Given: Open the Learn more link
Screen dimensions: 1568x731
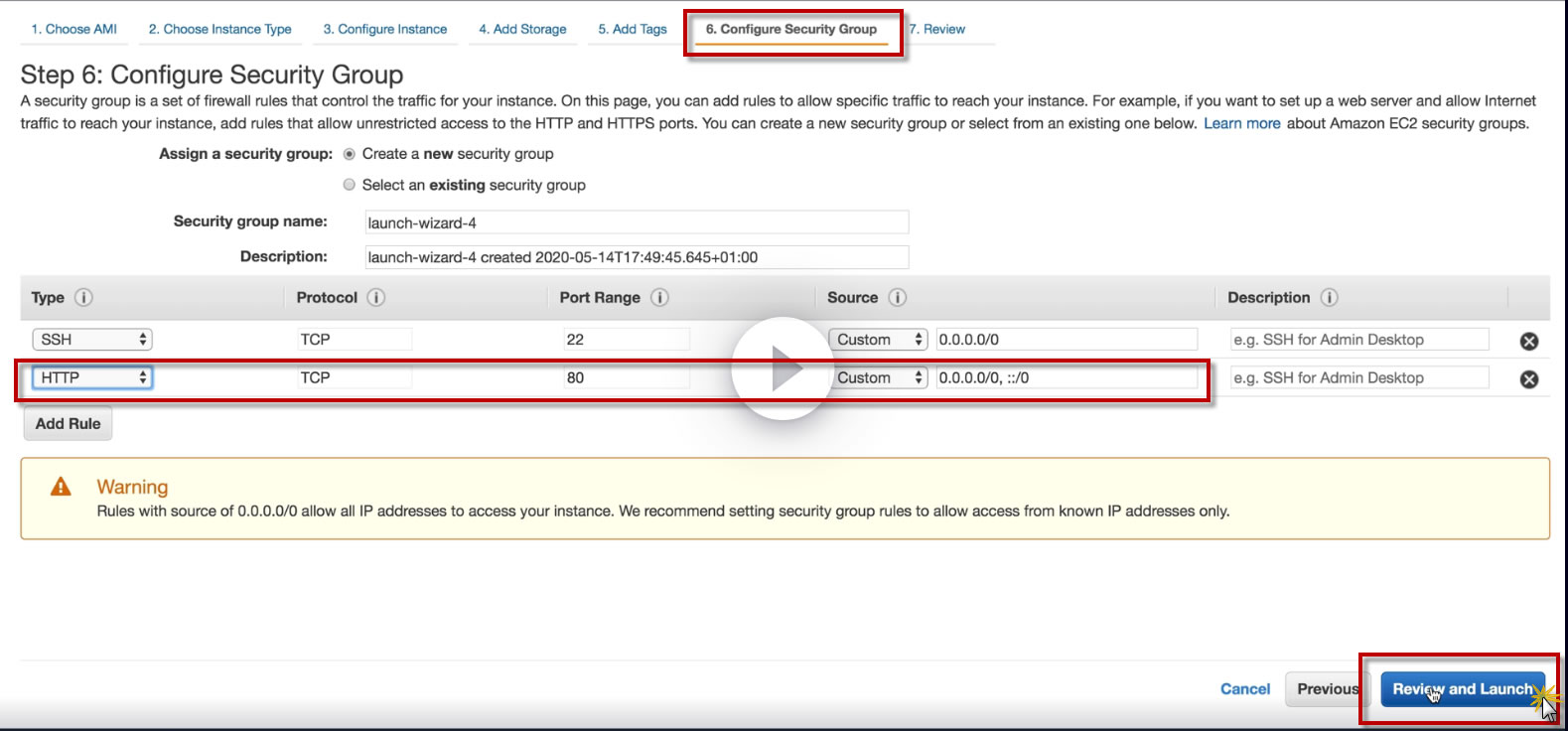Looking at the screenshot, I should (1242, 123).
